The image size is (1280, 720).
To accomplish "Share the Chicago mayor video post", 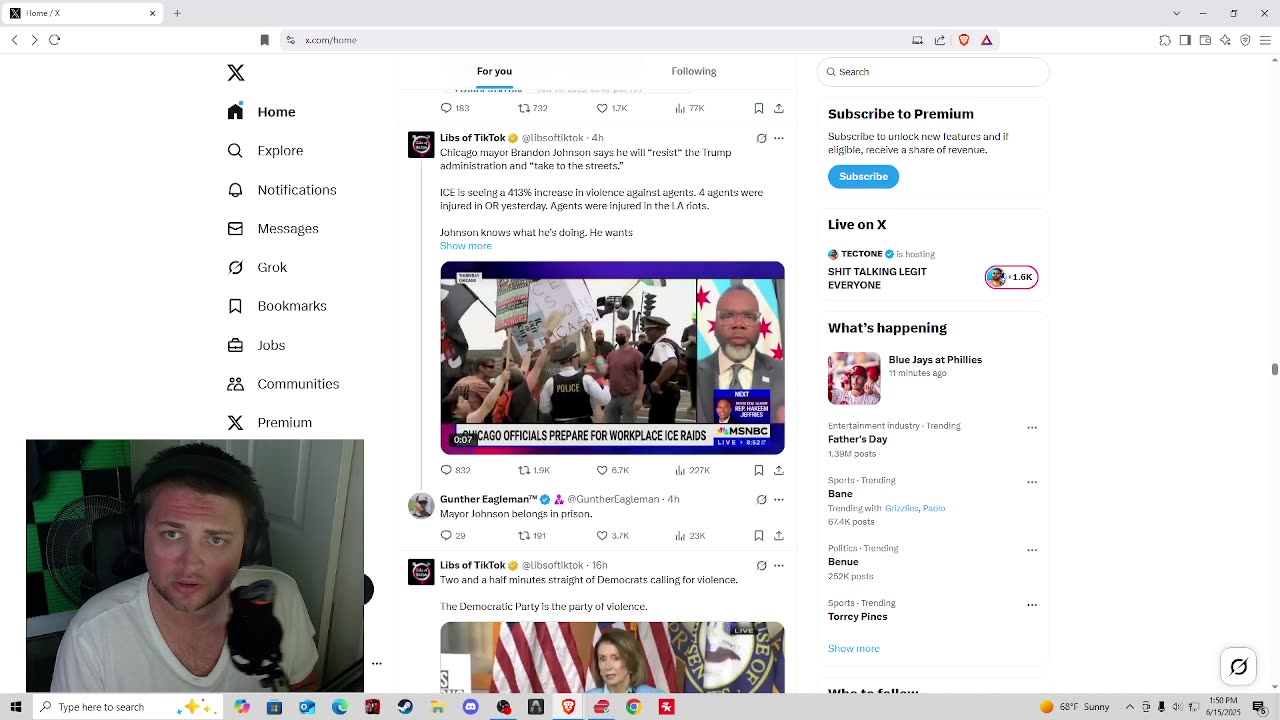I will (x=779, y=470).
